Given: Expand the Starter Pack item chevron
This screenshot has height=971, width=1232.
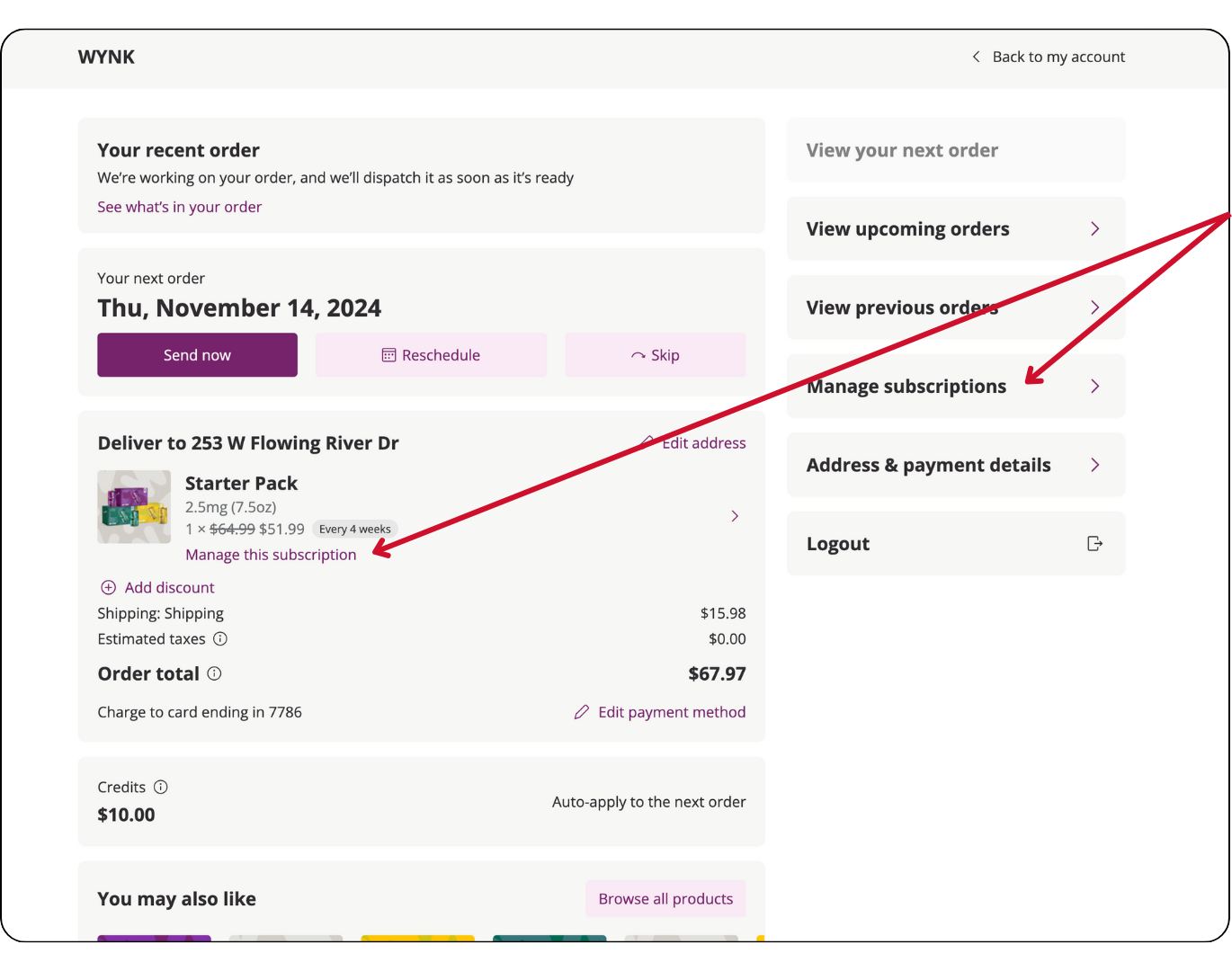Looking at the screenshot, I should (735, 516).
